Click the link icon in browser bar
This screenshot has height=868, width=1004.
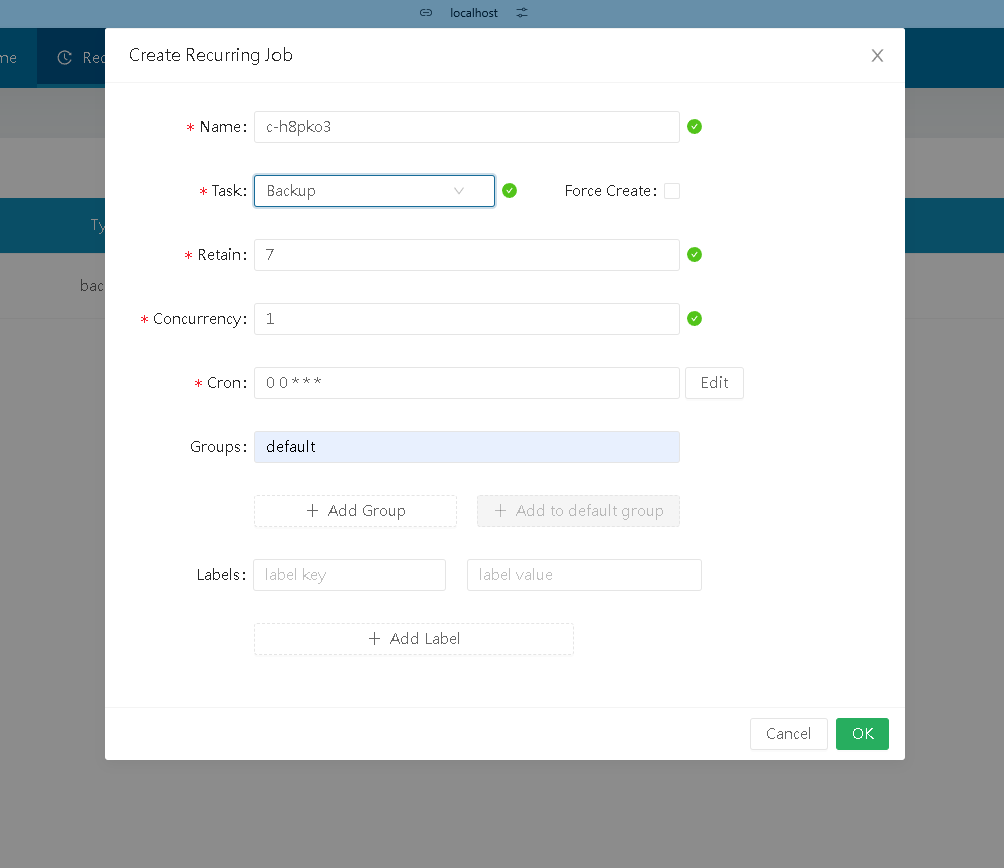(426, 13)
